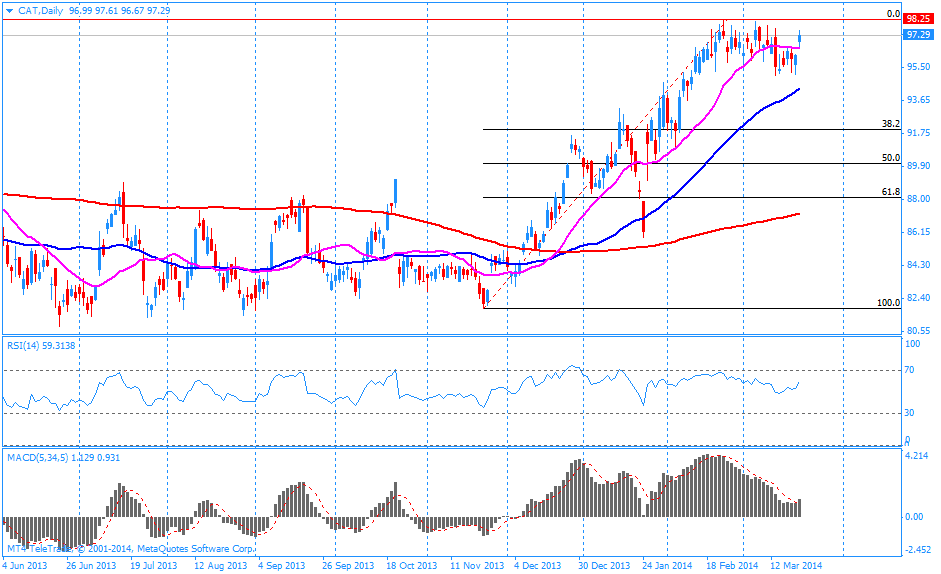Click the 26 Jun 2013 date label
The height and width of the screenshot is (574, 941).
[91, 566]
